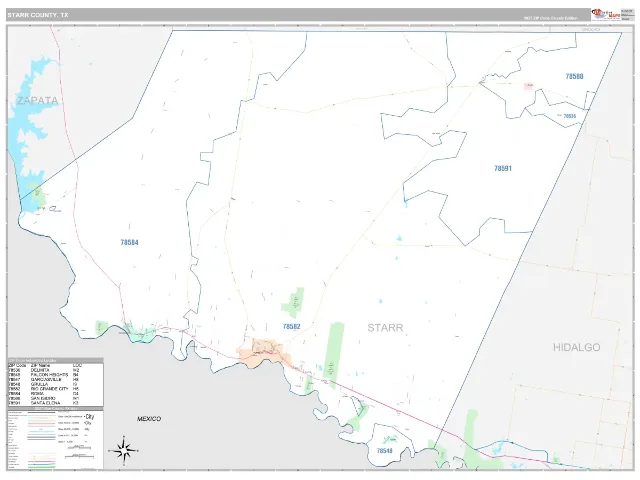Click the FALCON HEIGHTS index row

click(55, 375)
